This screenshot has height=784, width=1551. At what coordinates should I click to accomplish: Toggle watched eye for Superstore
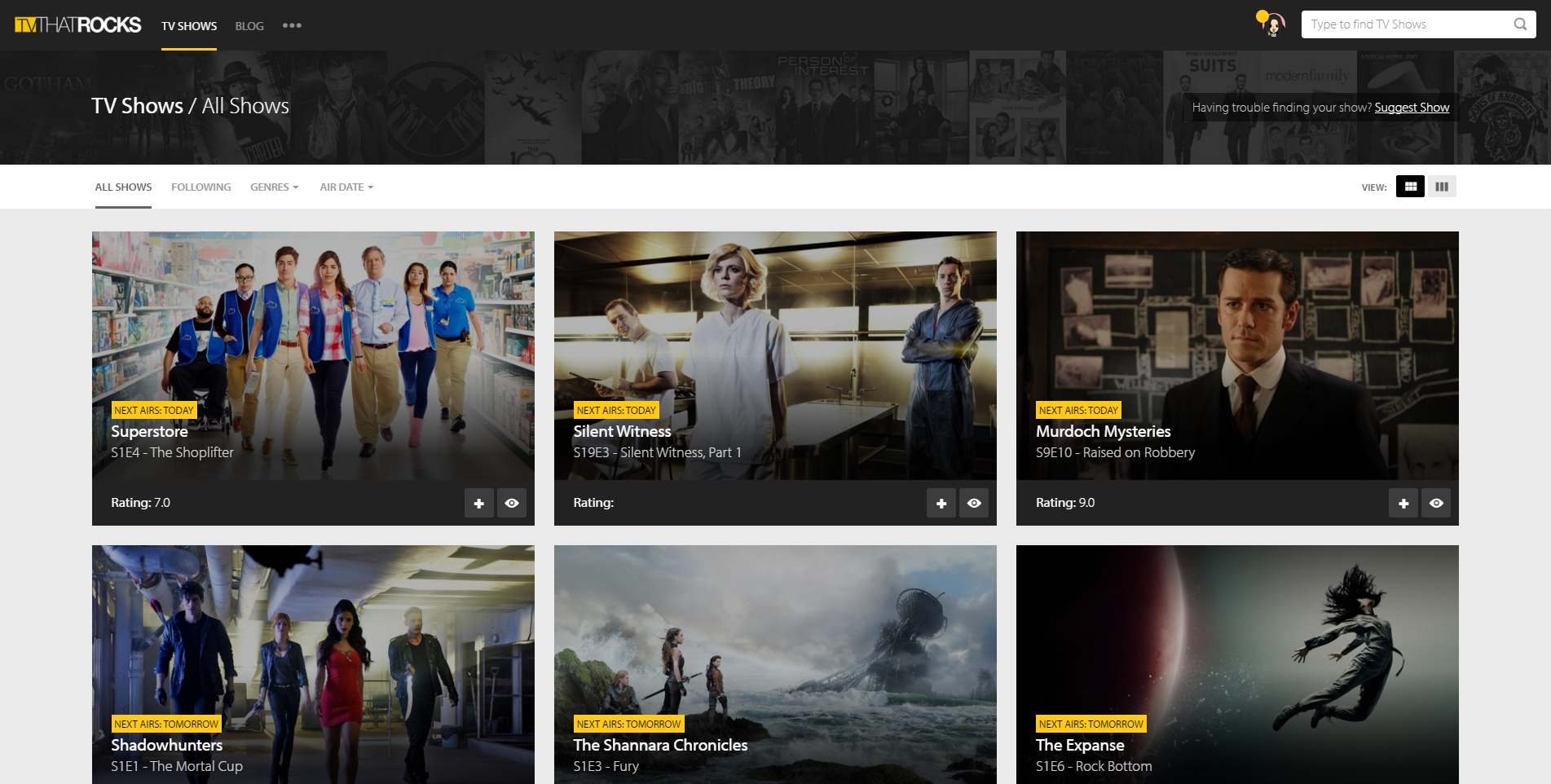click(512, 503)
